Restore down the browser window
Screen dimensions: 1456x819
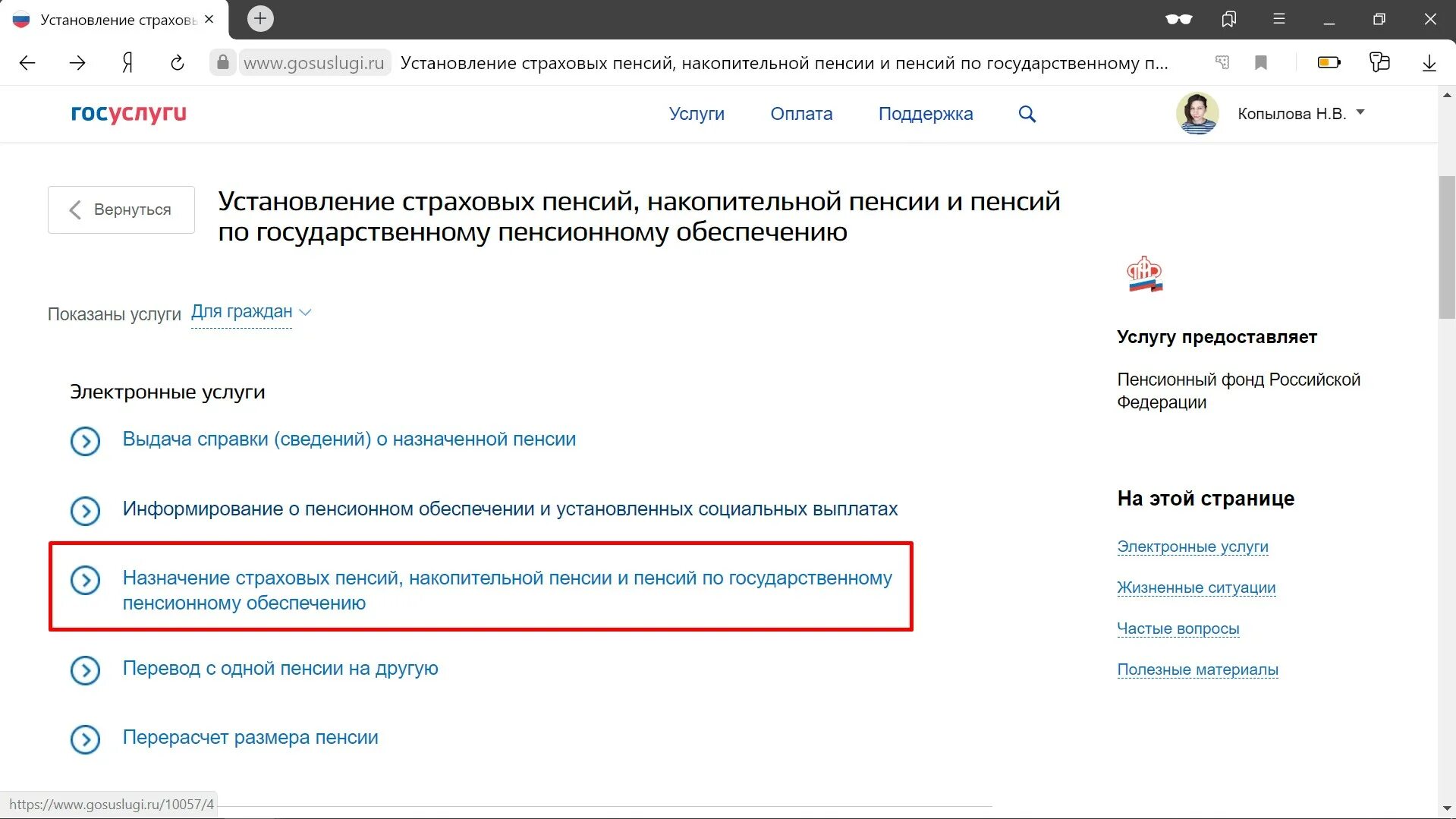[x=1379, y=19]
